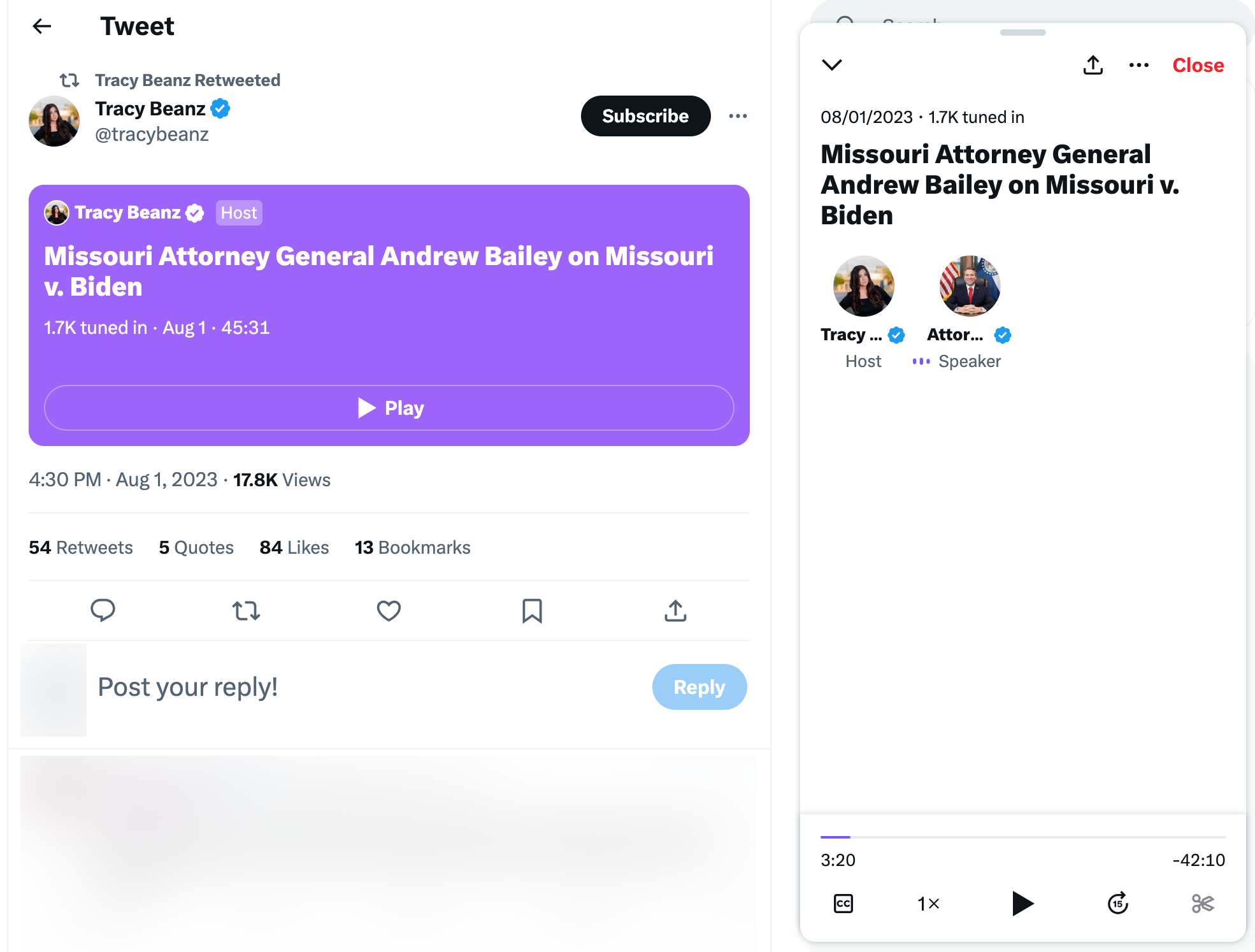1255x952 pixels.
Task: Play the Space recording in the player
Action: [x=1022, y=904]
